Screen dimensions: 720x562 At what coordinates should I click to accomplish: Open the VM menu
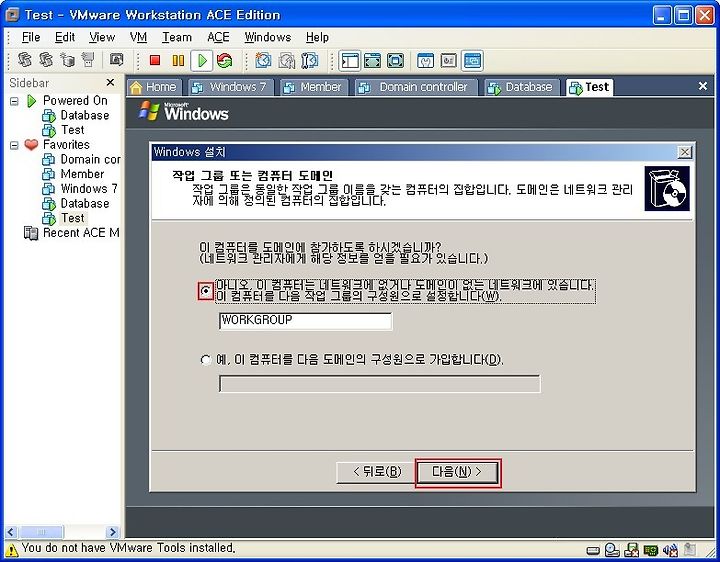138,37
